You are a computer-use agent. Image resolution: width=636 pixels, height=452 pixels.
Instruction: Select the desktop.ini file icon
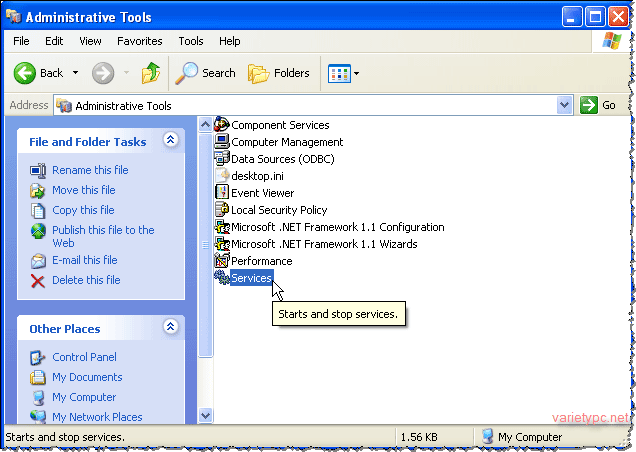point(222,175)
